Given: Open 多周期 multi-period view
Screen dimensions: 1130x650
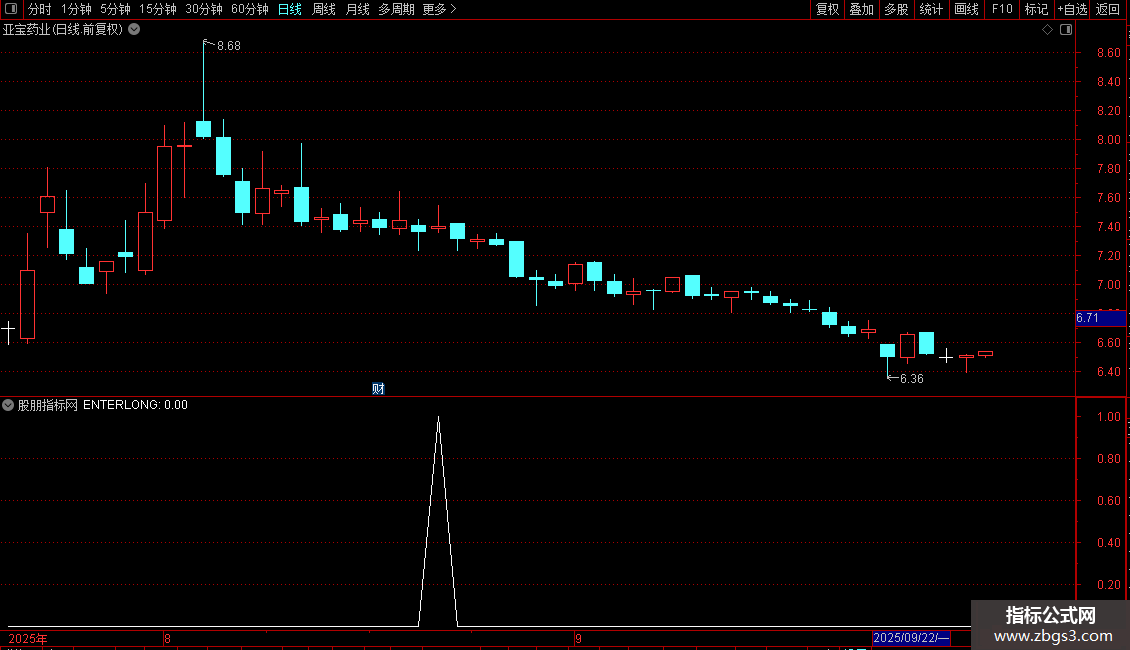Looking at the screenshot, I should pos(396,9).
